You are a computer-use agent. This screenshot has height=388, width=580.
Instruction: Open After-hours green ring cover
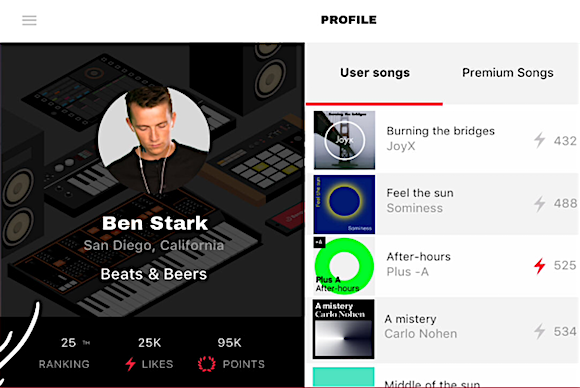coord(344,266)
